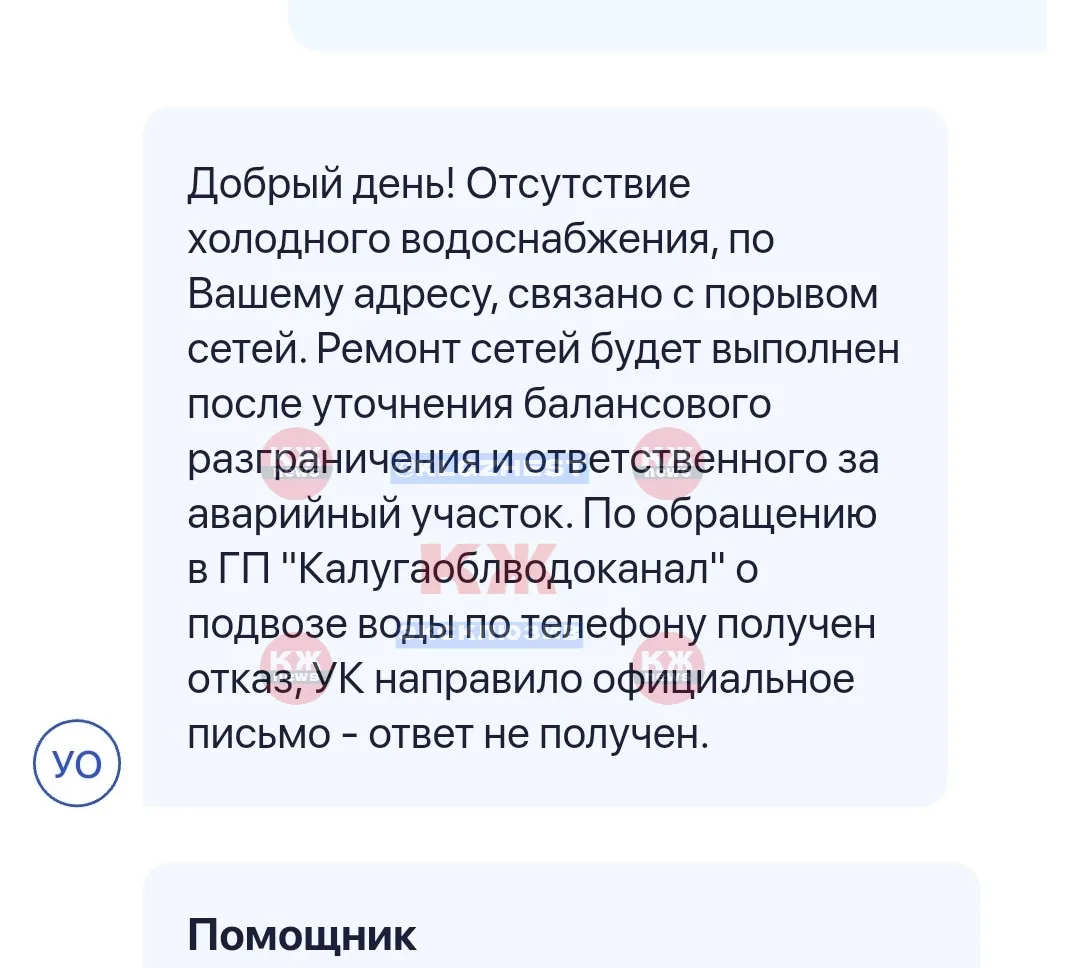Select the Помощник heading
Screen dimensions: 1080x968
[302, 935]
